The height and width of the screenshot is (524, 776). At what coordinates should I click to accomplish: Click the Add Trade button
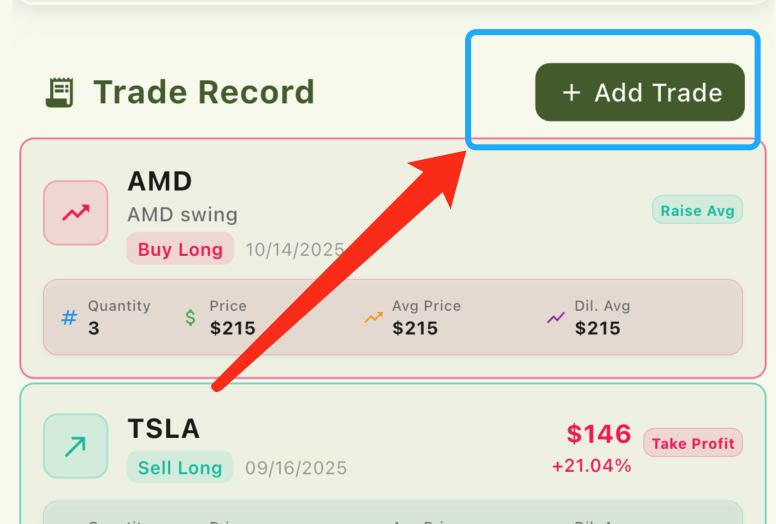pyautogui.click(x=640, y=92)
